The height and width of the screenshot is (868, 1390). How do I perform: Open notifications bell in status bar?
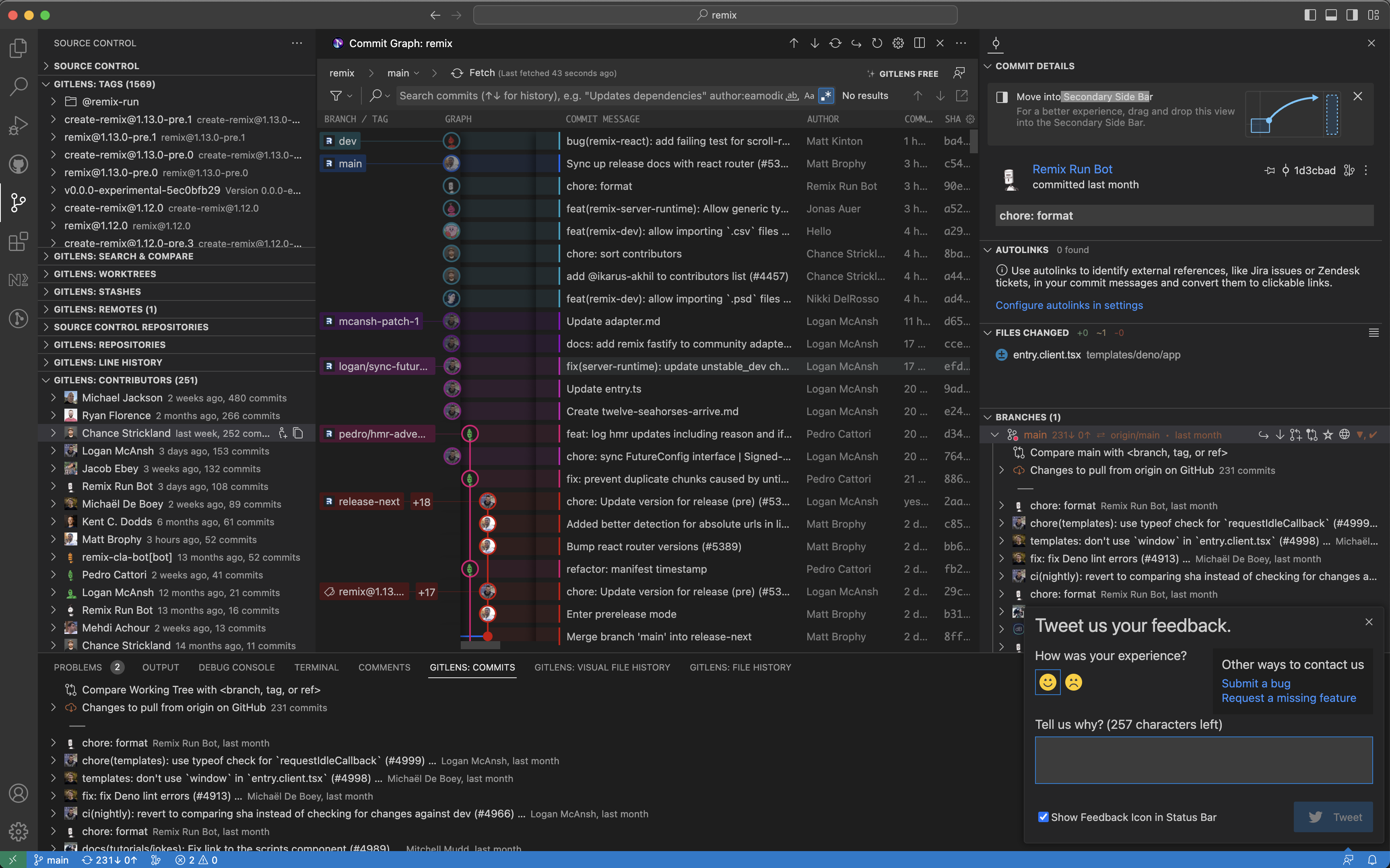pos(1372,860)
